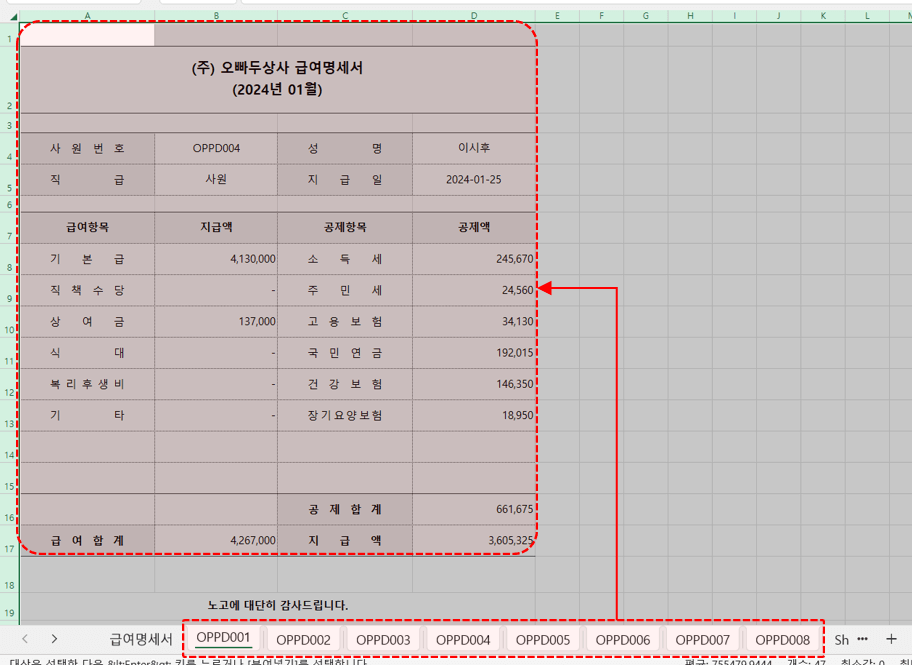The image size is (912, 666).
Task: Select column D header
Action: (474, 16)
